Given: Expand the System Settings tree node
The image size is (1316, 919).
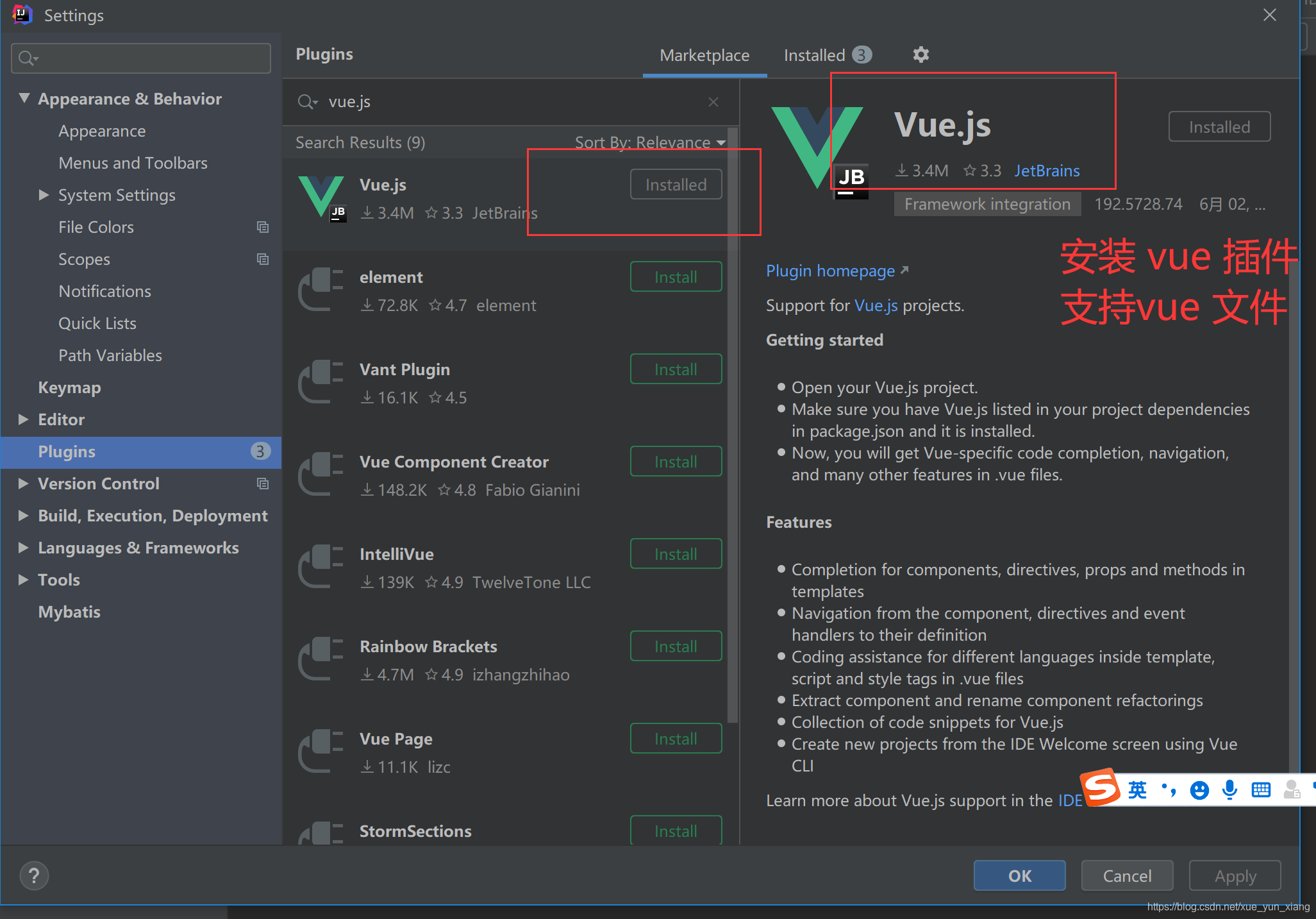Looking at the screenshot, I should [44, 195].
